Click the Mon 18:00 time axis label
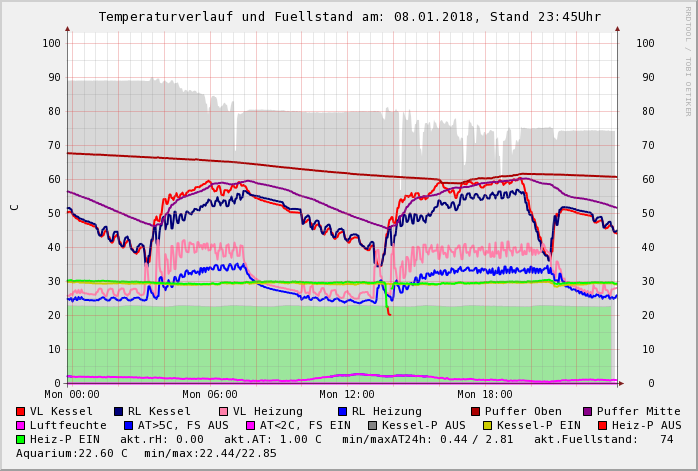Image resolution: width=698 pixels, height=471 pixels. click(x=484, y=395)
